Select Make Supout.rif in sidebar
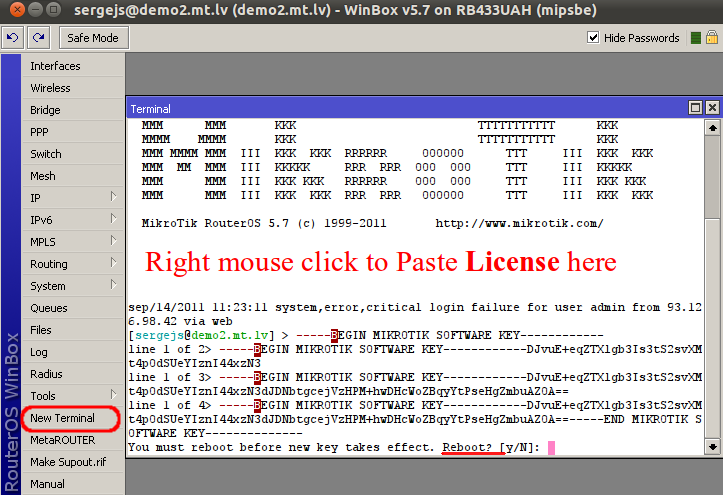723x495 pixels. coord(69,462)
